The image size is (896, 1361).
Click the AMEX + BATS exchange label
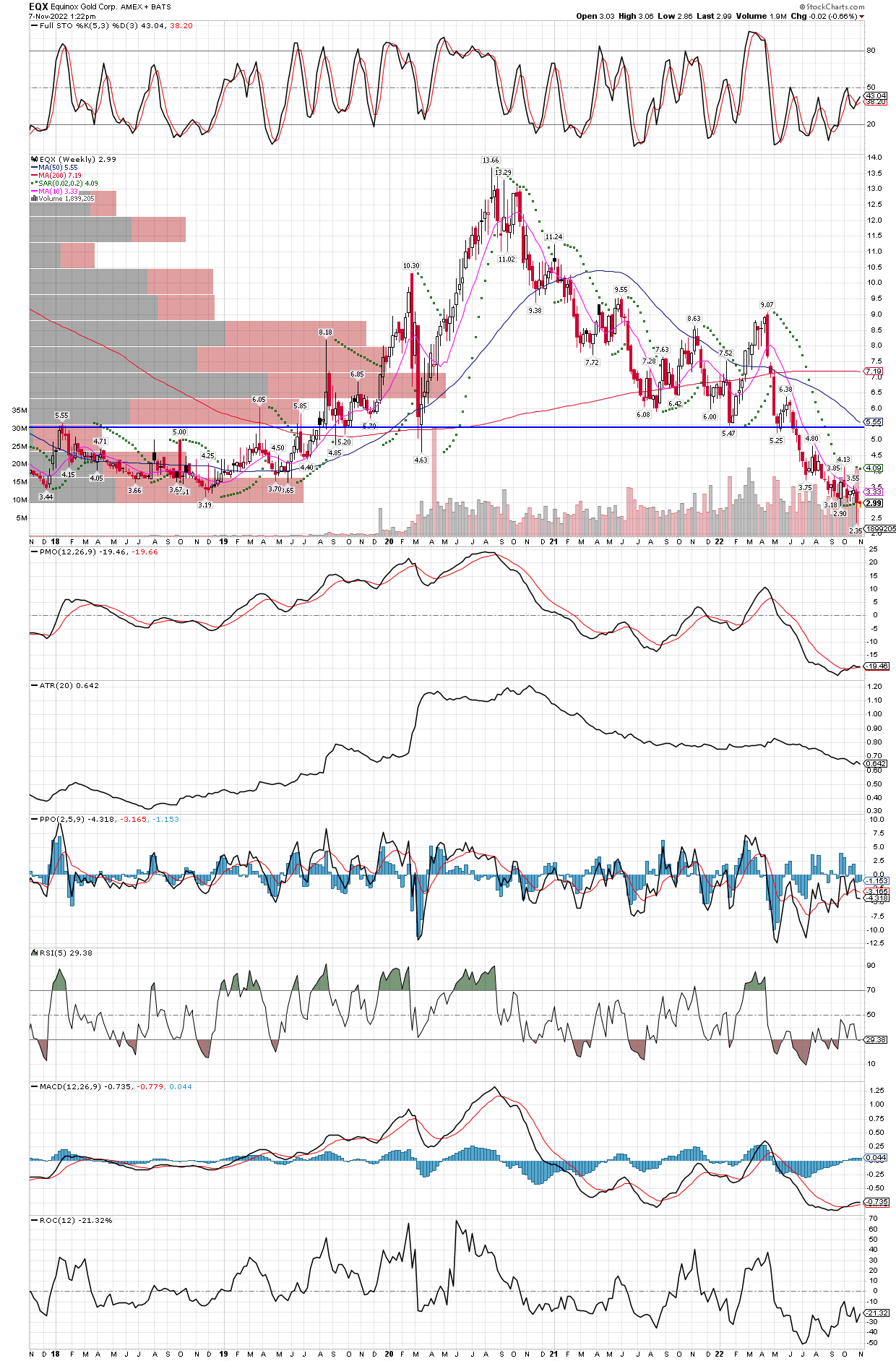[x=146, y=7]
